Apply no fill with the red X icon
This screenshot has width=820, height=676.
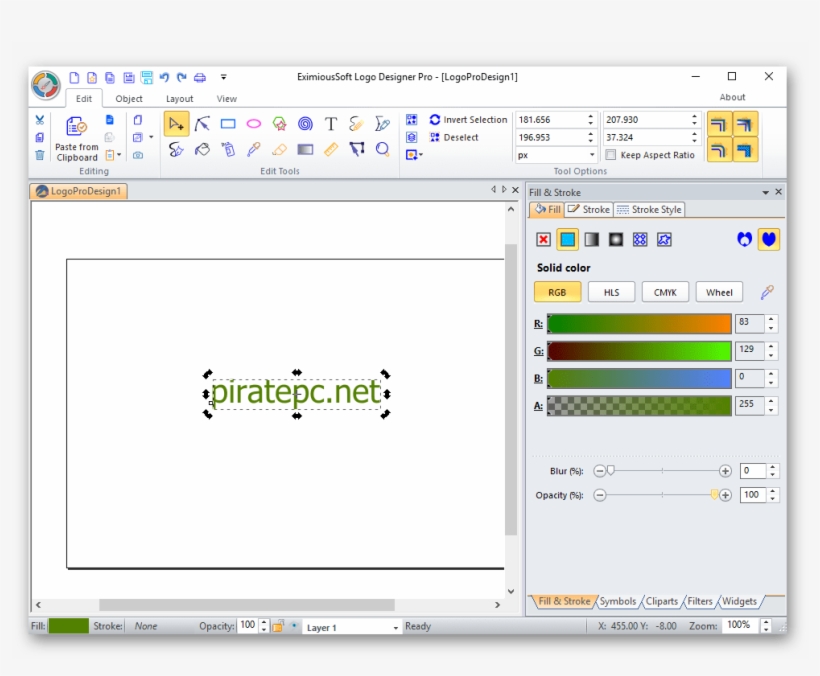(x=543, y=240)
